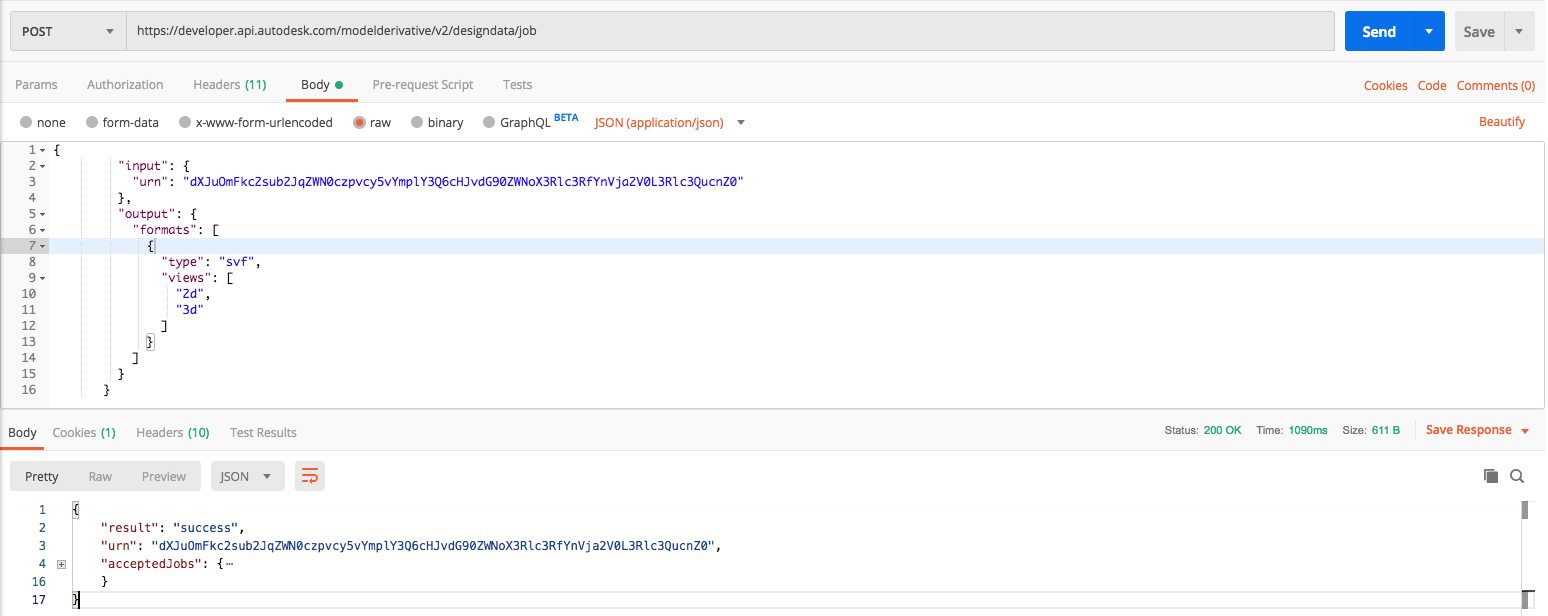Open the Tests tab

pos(518,85)
